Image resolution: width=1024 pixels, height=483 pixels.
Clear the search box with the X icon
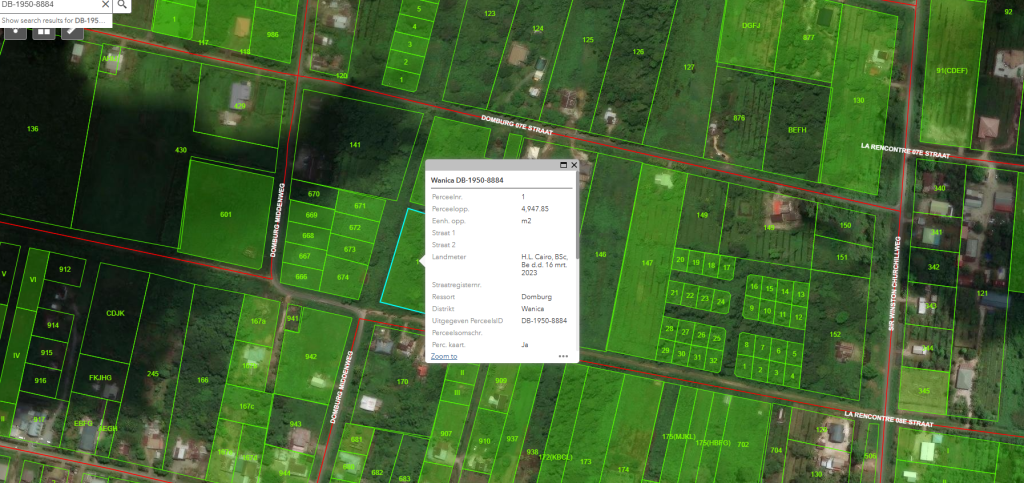[104, 4]
